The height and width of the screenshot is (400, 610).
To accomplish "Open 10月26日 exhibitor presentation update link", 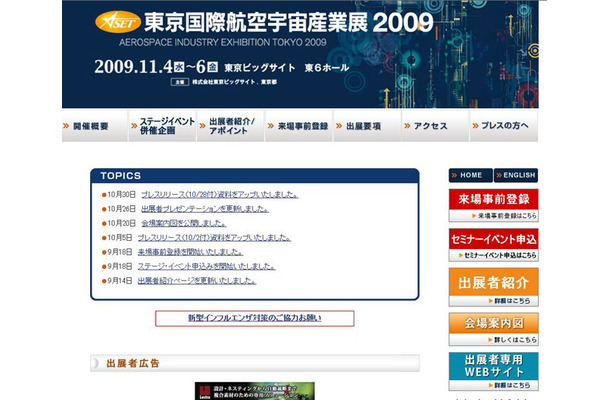I will click(x=205, y=209).
